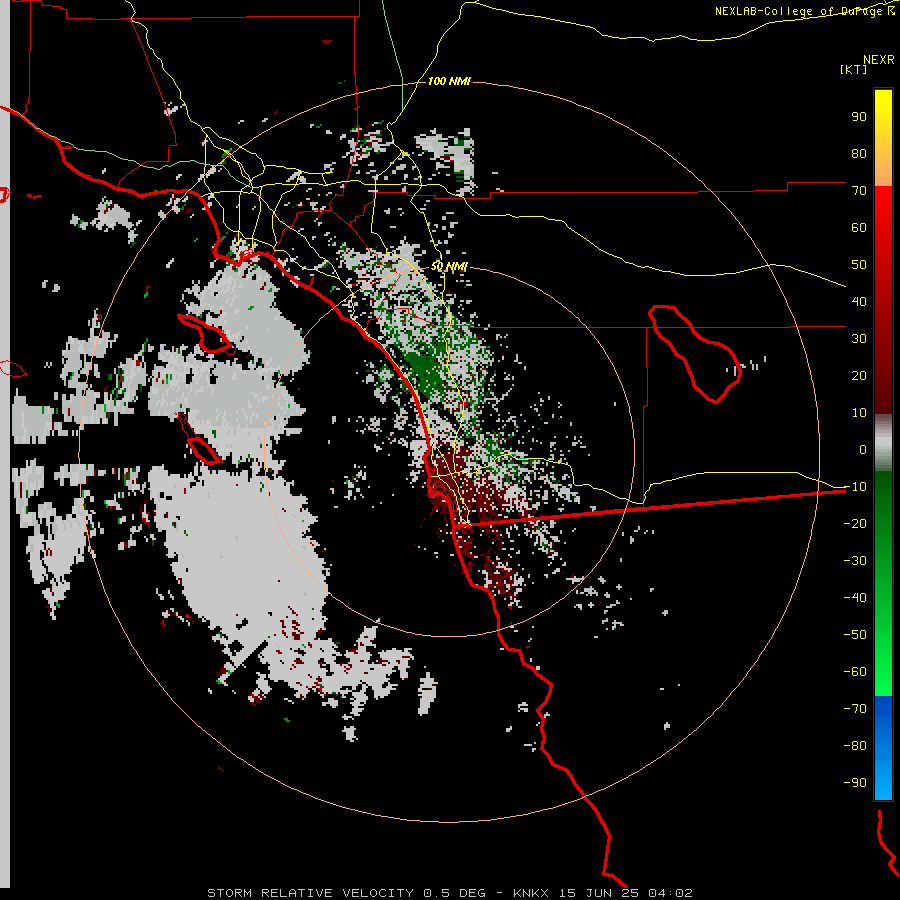Click the -60 value on the velocity scale
This screenshot has width=900, height=900.
pos(855,672)
